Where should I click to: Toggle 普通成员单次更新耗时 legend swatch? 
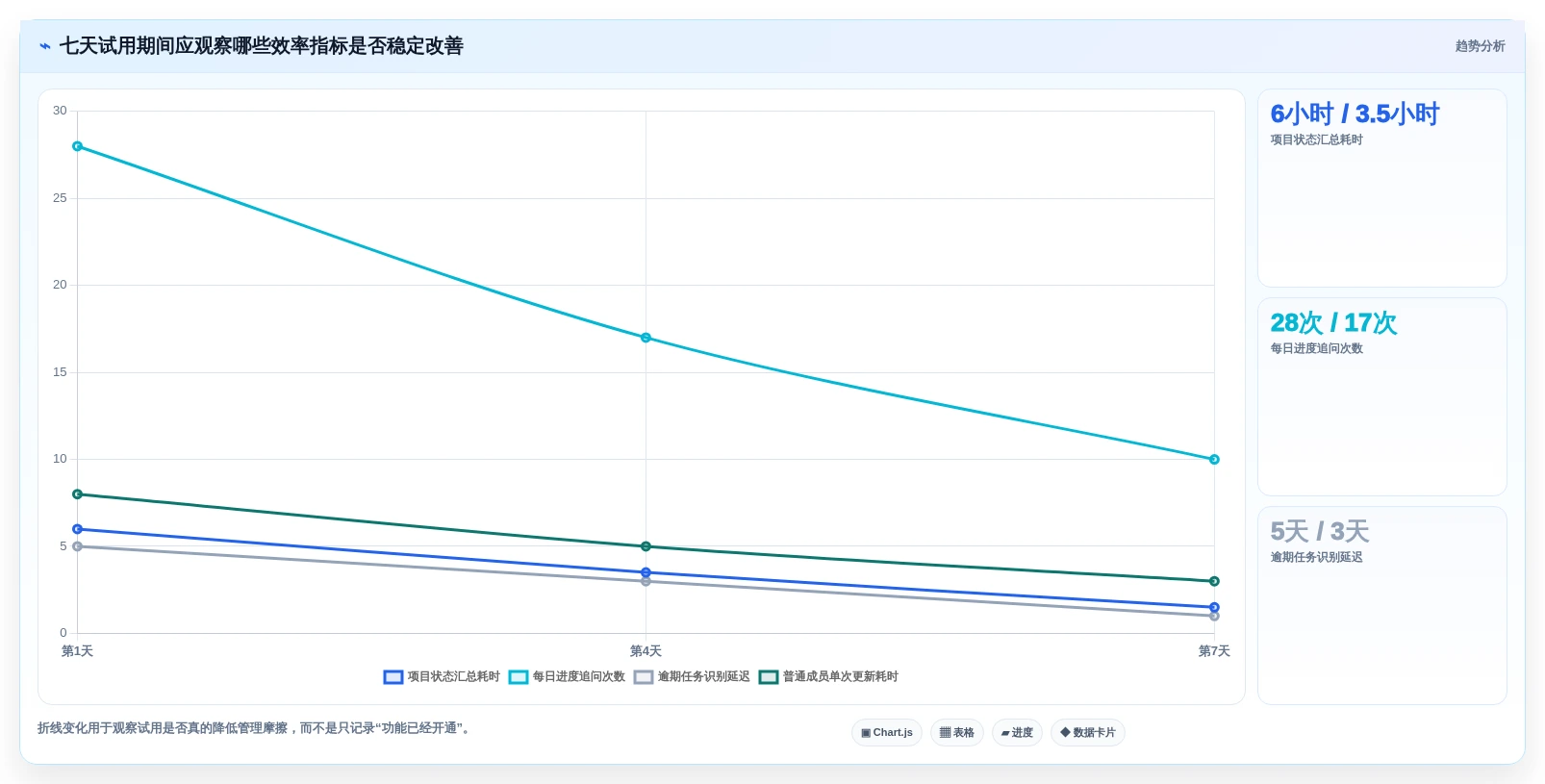coord(768,677)
